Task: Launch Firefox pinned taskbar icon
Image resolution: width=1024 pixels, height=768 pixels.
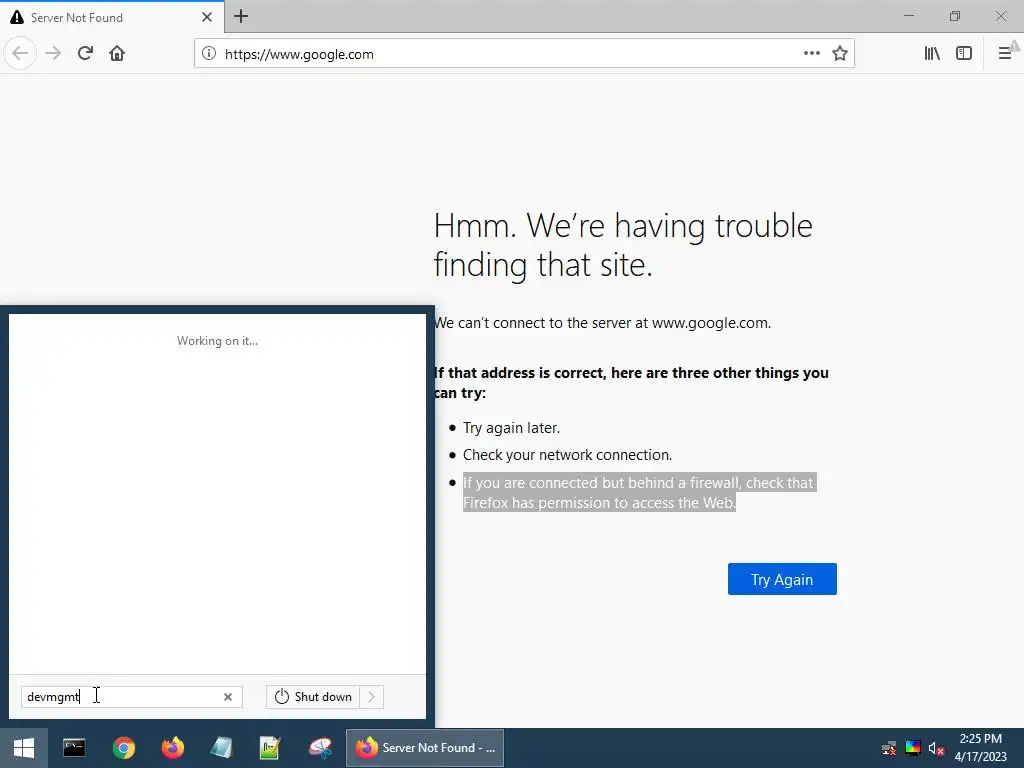Action: [172, 748]
